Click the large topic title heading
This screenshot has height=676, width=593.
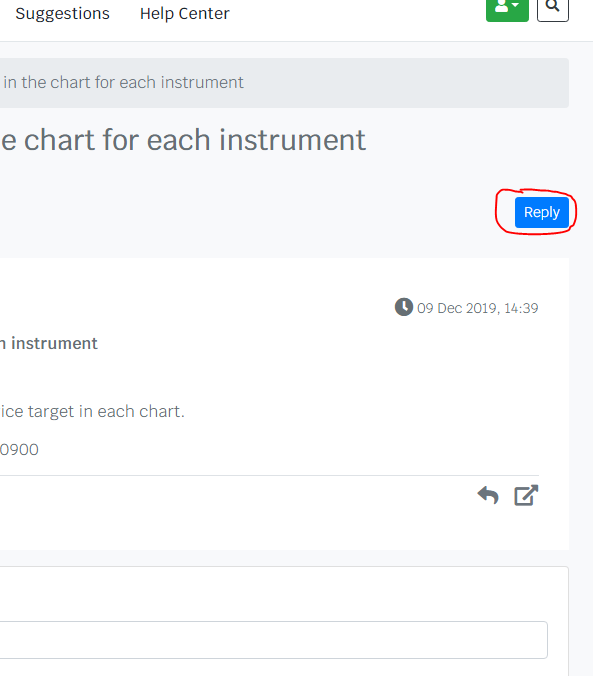[183, 140]
